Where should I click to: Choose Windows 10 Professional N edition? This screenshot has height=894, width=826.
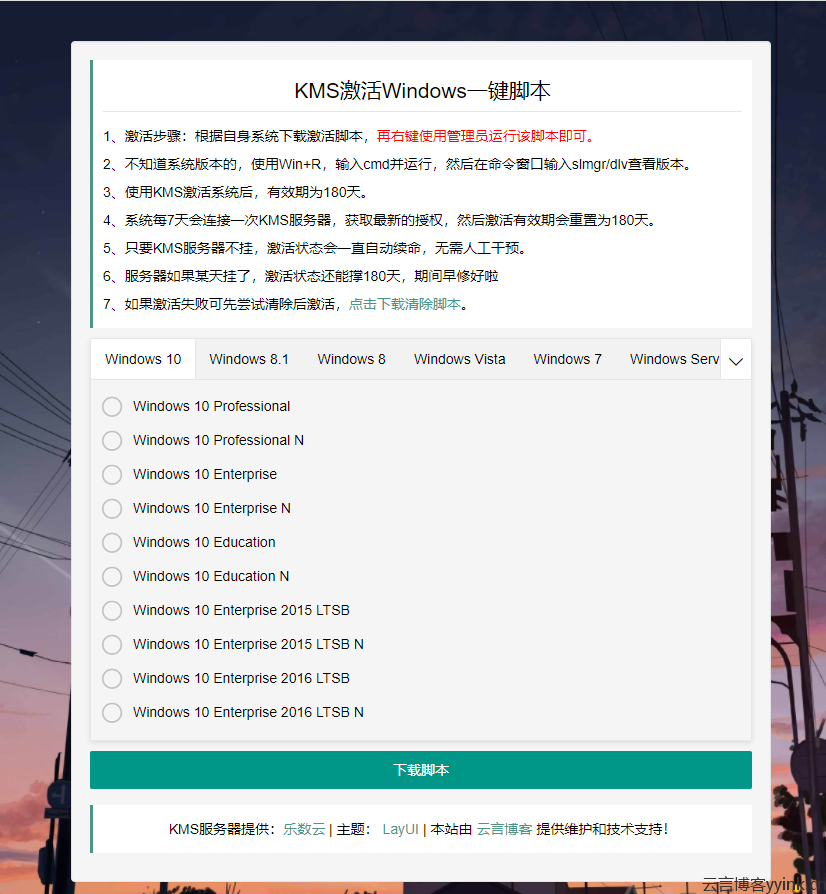click(112, 440)
